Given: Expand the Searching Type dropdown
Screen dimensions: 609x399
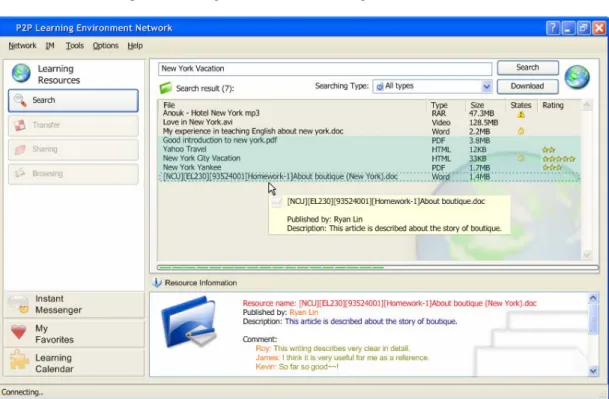Looking at the screenshot, I should (x=486, y=86).
